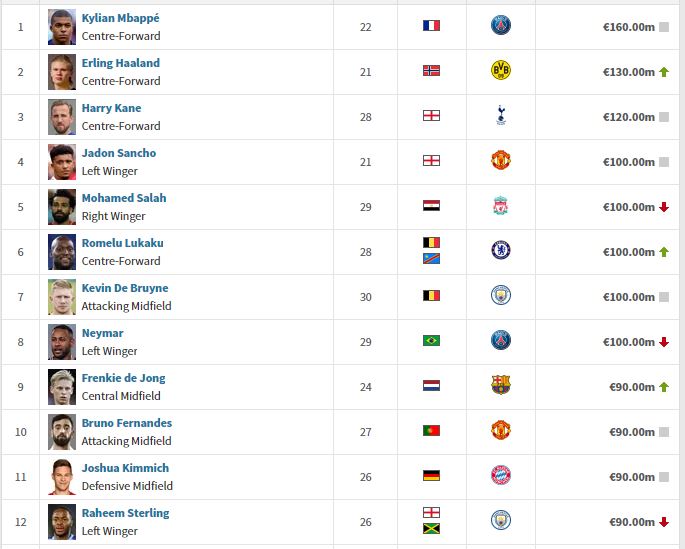Click the green up arrow beside Haaland's value
The image size is (685, 549).
point(664,72)
